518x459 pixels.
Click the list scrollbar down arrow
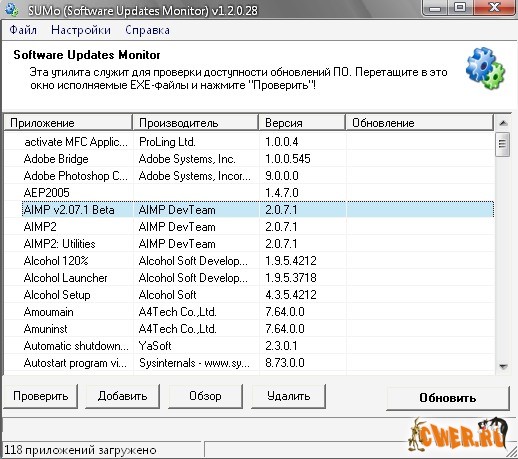(x=503, y=367)
